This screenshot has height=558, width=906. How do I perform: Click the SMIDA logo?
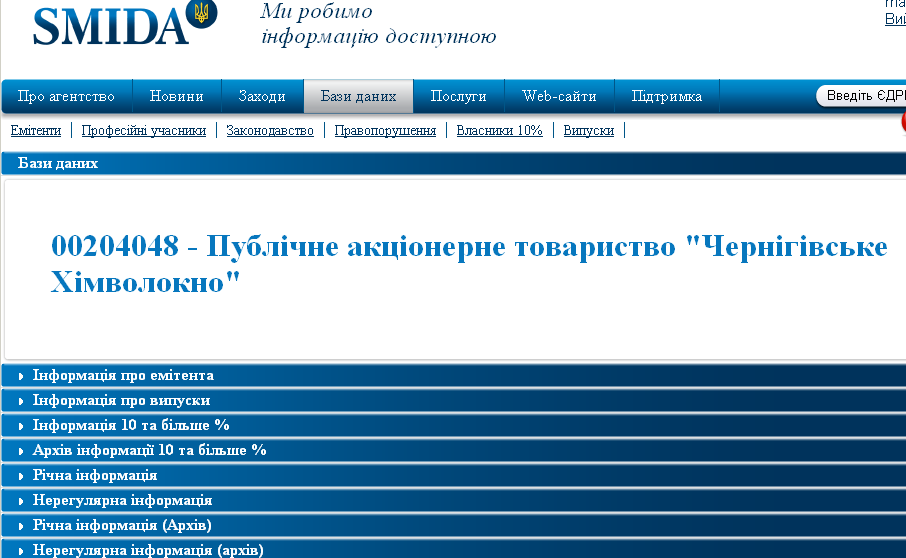pyautogui.click(x=125, y=23)
